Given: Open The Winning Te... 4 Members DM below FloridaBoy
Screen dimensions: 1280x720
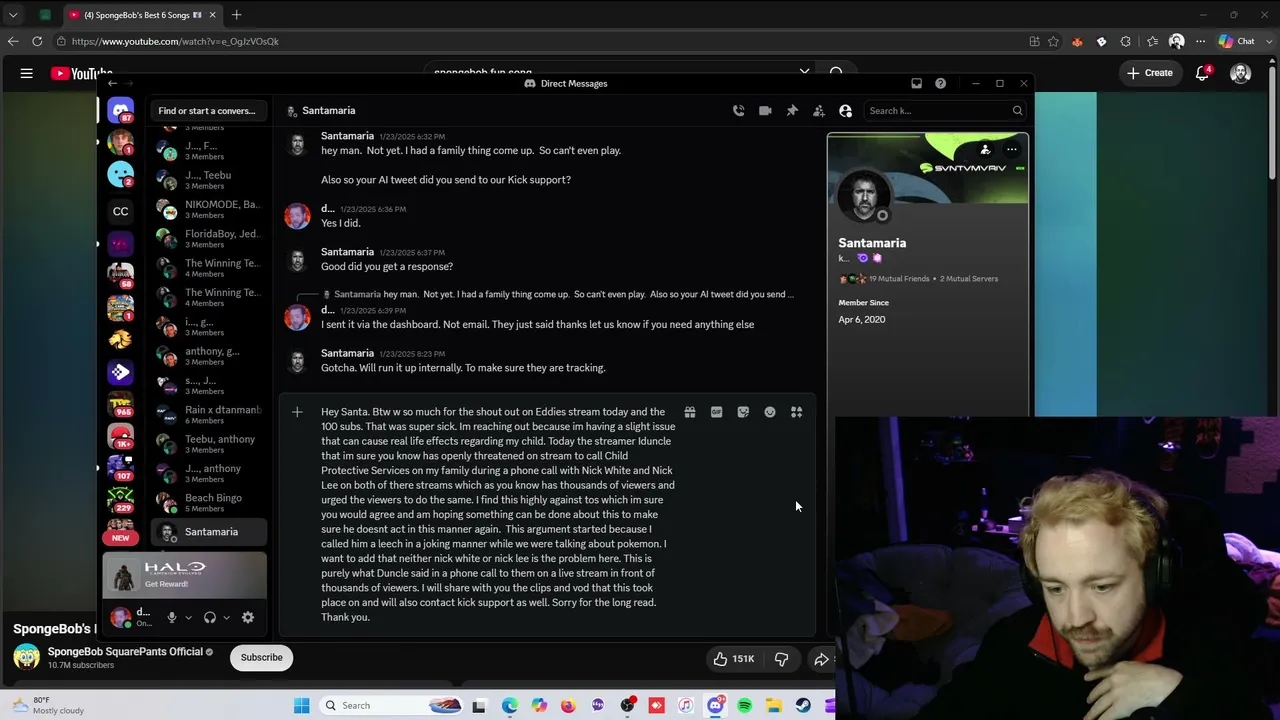Looking at the screenshot, I should pos(209,268).
